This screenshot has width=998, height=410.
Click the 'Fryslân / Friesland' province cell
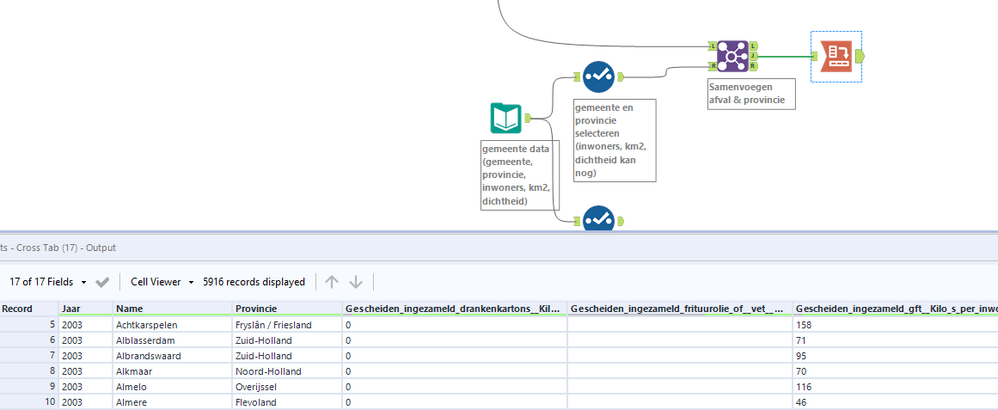click(288, 325)
